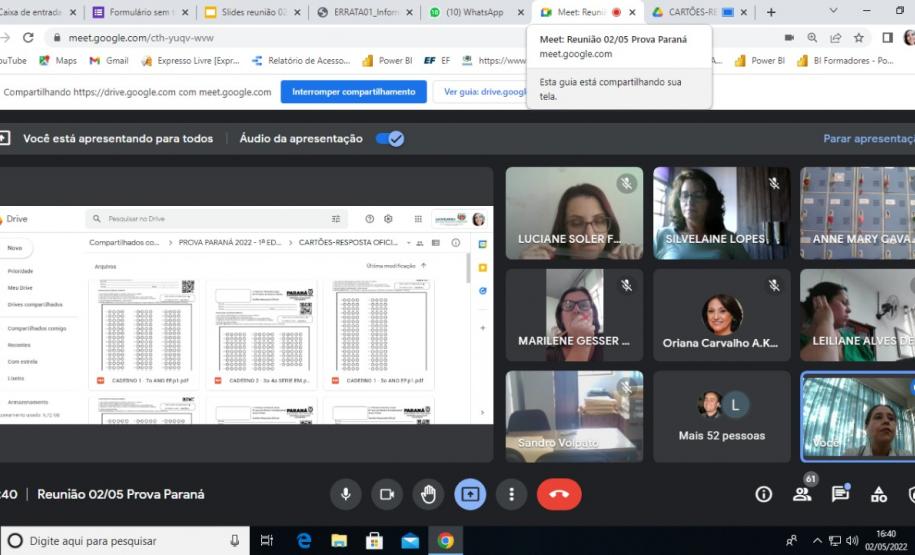915x555 pixels.
Task: Expand the Chrome tab search chevron
Action: point(833,11)
